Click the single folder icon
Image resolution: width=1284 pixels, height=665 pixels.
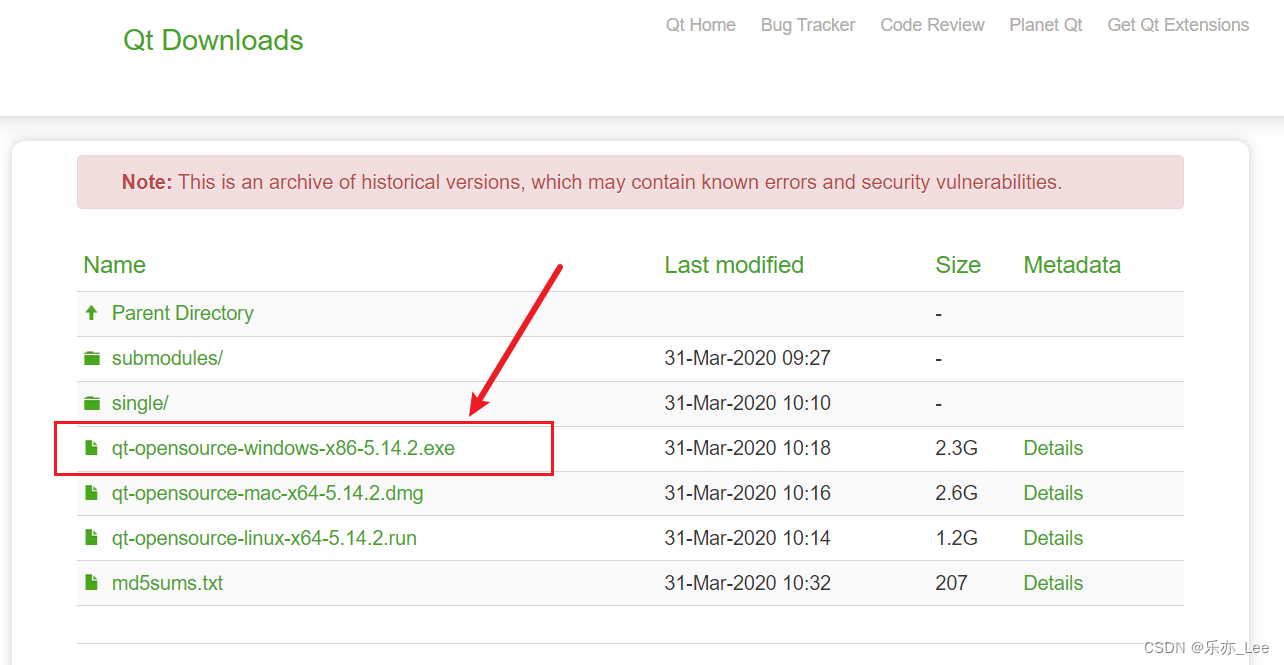point(92,403)
